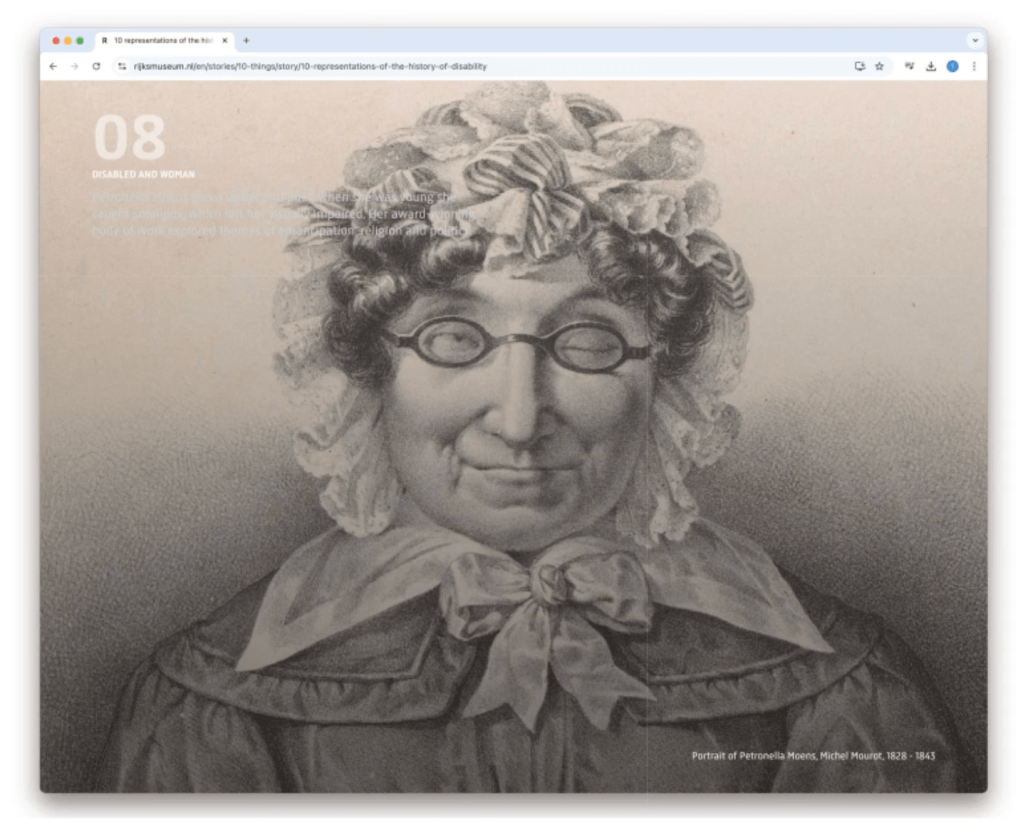The height and width of the screenshot is (832, 1023).
Task: Open the Chrome three-dot menu
Action: pyautogui.click(x=973, y=66)
